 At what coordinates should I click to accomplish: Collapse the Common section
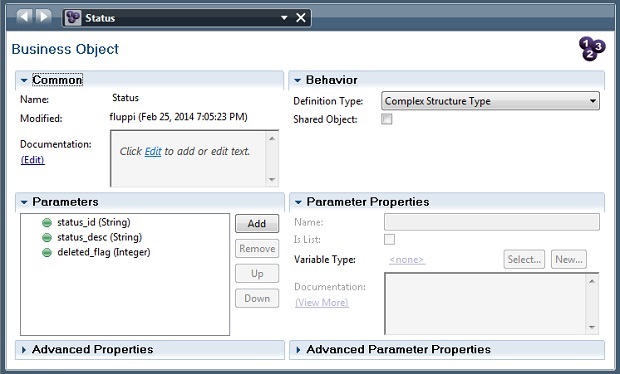24,80
